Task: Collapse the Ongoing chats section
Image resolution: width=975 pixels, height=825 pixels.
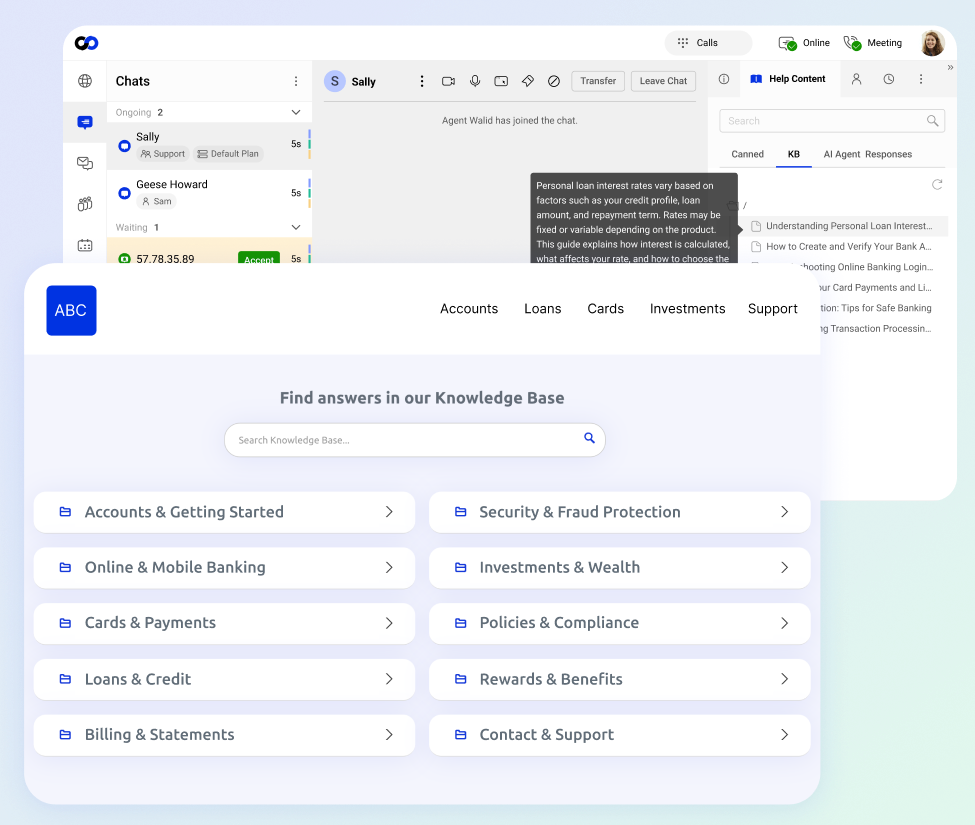Action: coord(295,112)
